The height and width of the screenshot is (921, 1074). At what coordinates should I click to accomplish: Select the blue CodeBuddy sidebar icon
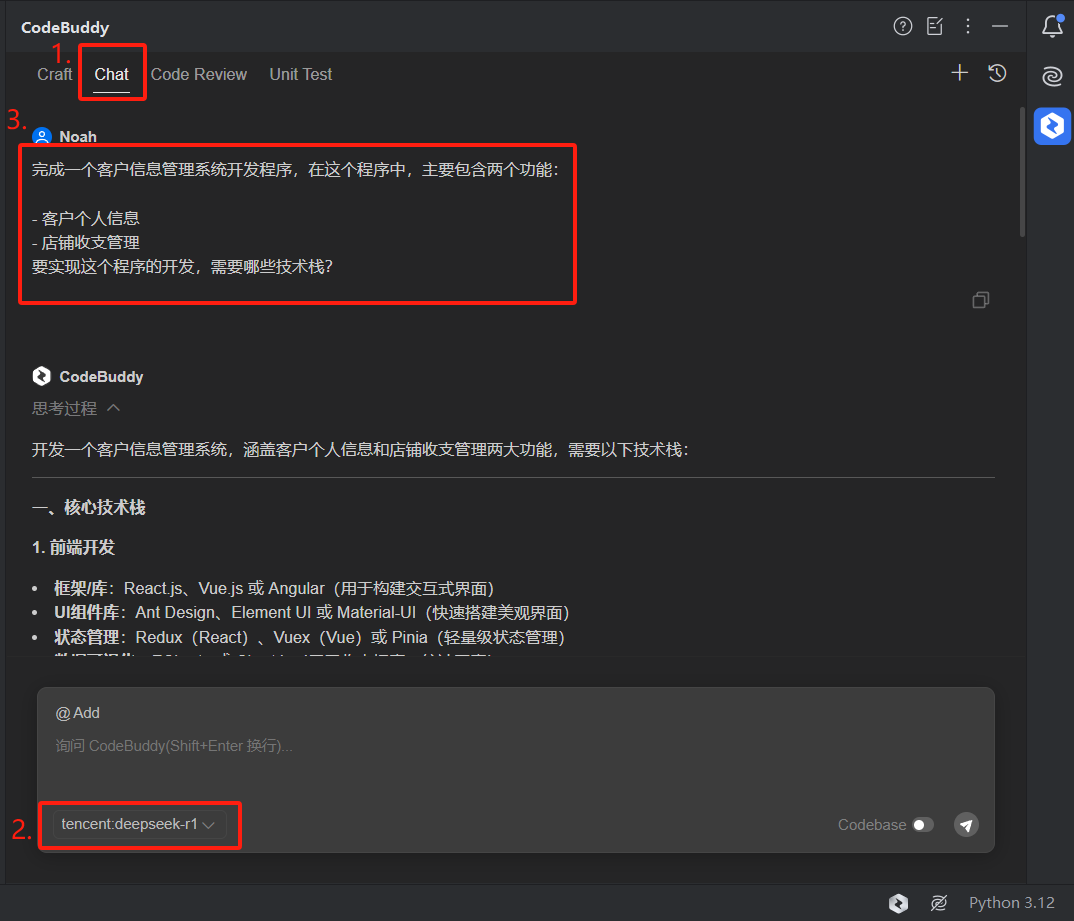[1052, 126]
